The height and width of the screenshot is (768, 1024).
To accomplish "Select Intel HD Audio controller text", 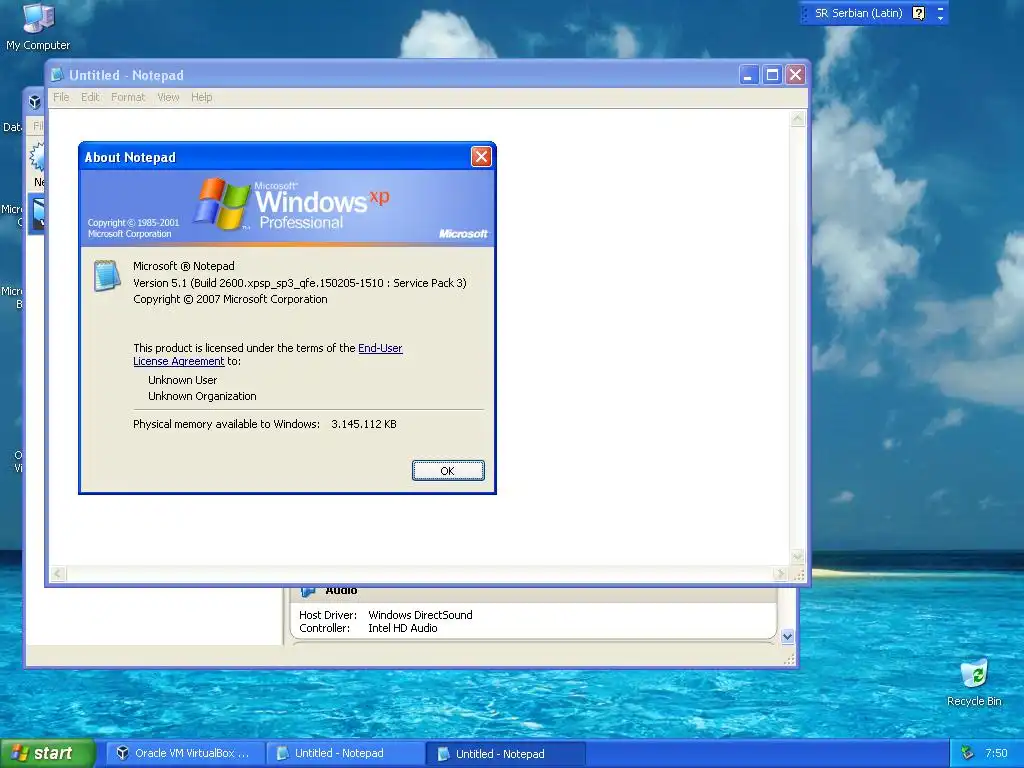I will [402, 628].
